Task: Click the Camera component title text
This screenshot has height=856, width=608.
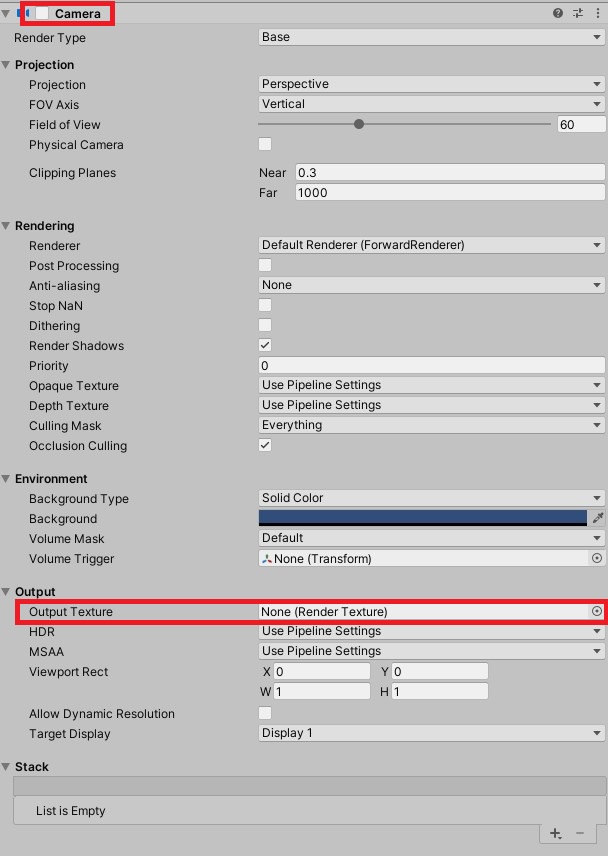Action: (78, 14)
